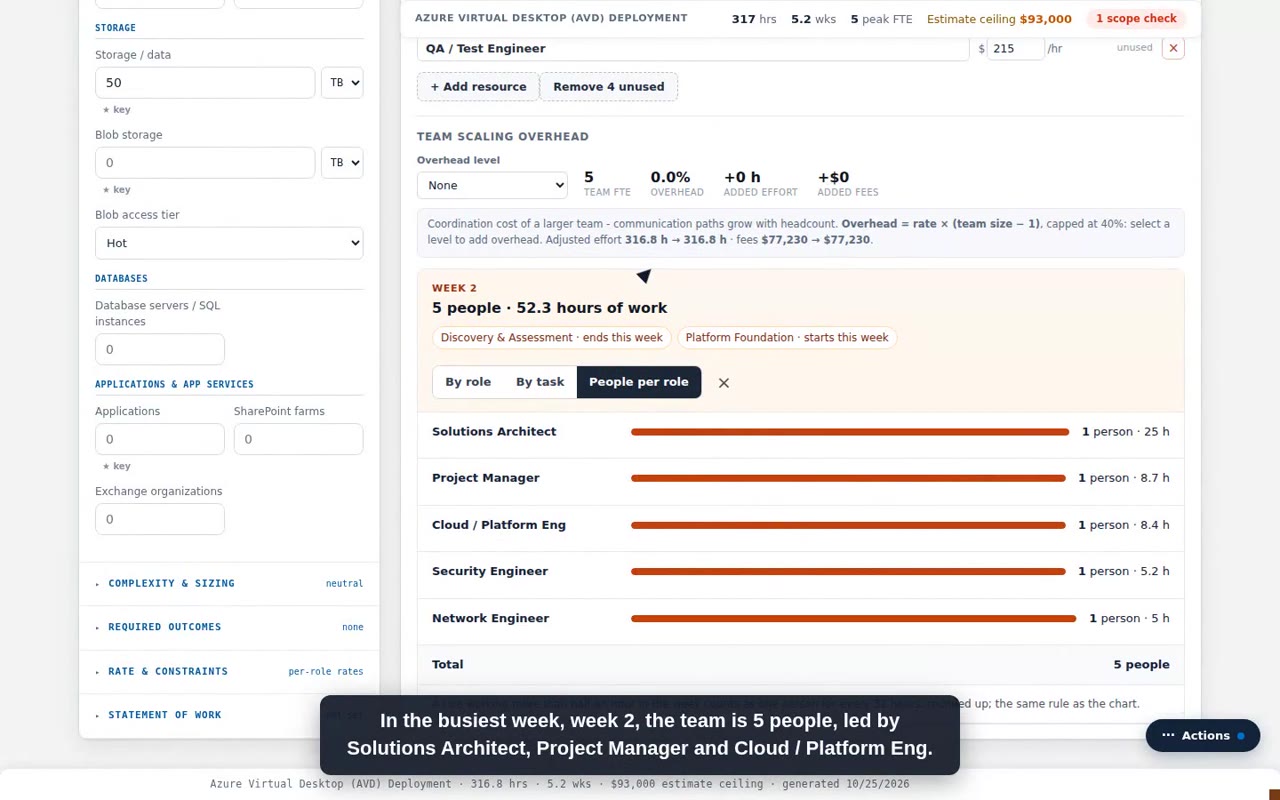Close the week 2 detail panel
This screenshot has width=1280, height=800.
724,383
